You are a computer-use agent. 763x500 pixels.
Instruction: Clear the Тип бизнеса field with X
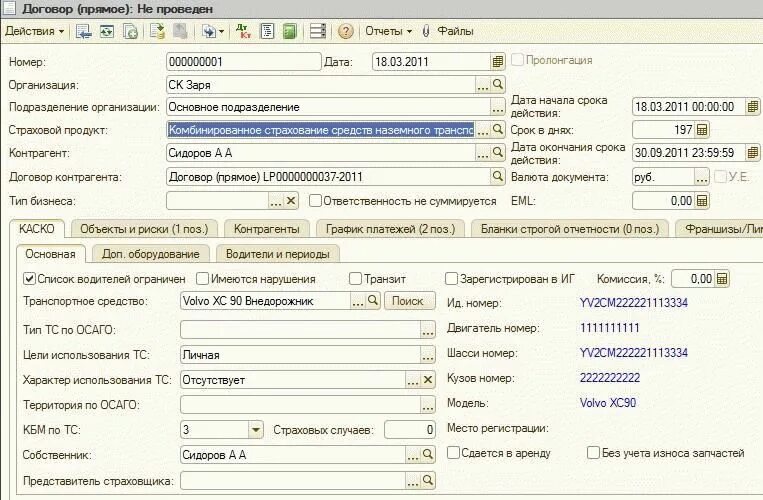tap(291, 200)
